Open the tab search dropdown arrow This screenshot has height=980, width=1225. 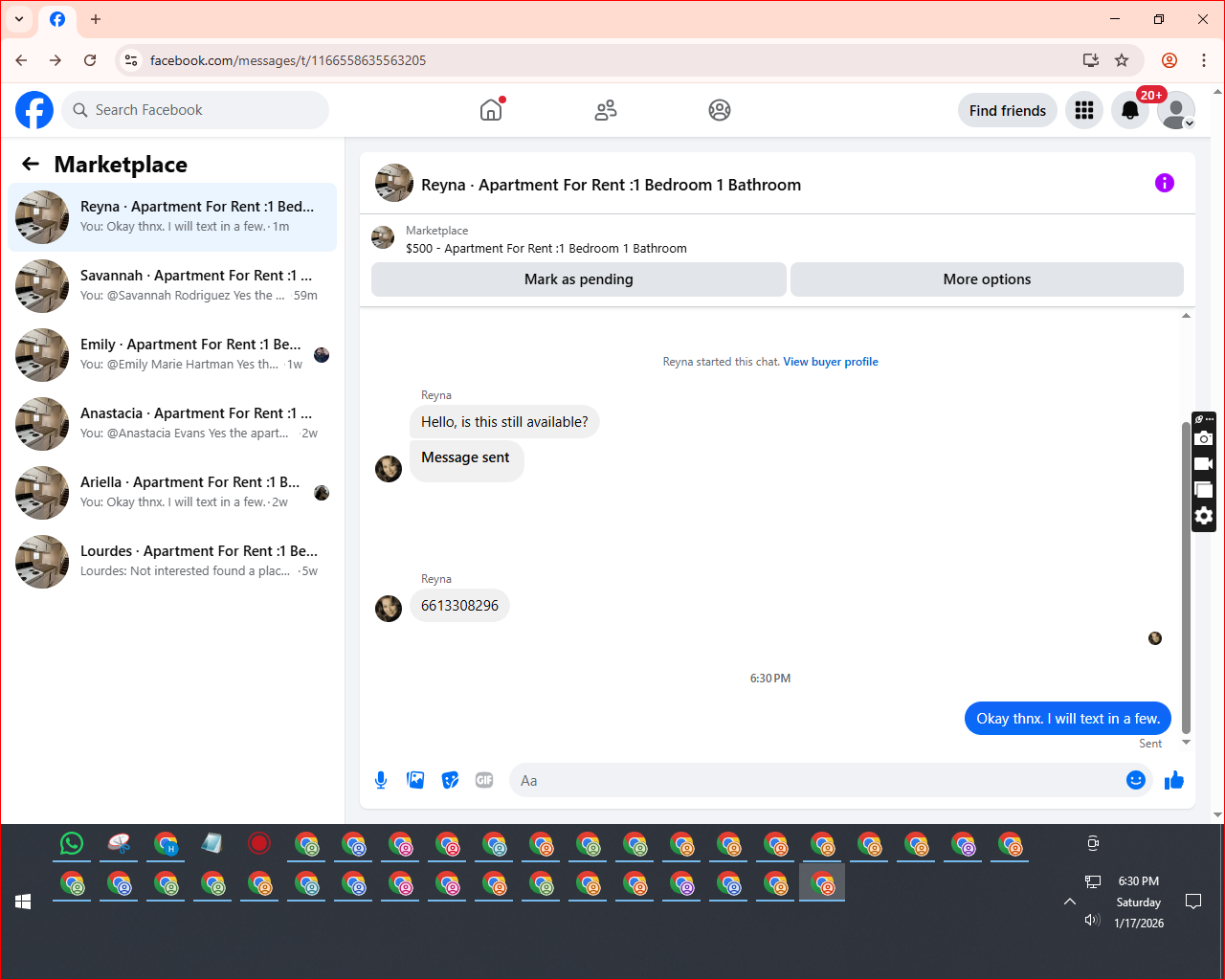pyautogui.click(x=19, y=19)
